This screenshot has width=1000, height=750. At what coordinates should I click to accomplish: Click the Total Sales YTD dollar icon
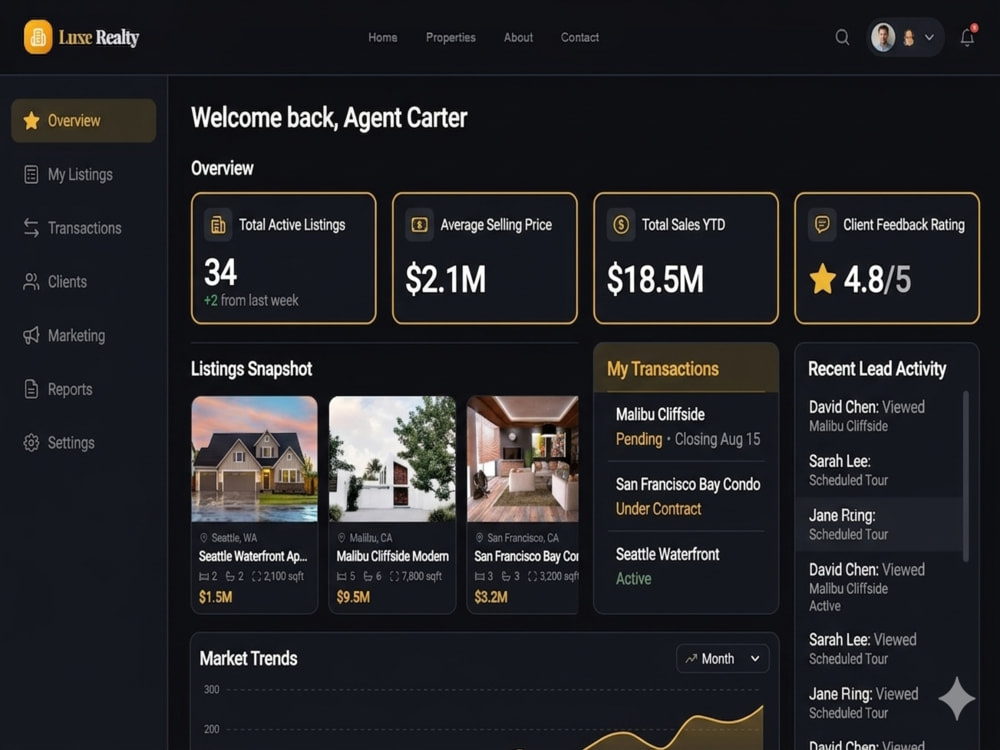pos(621,224)
